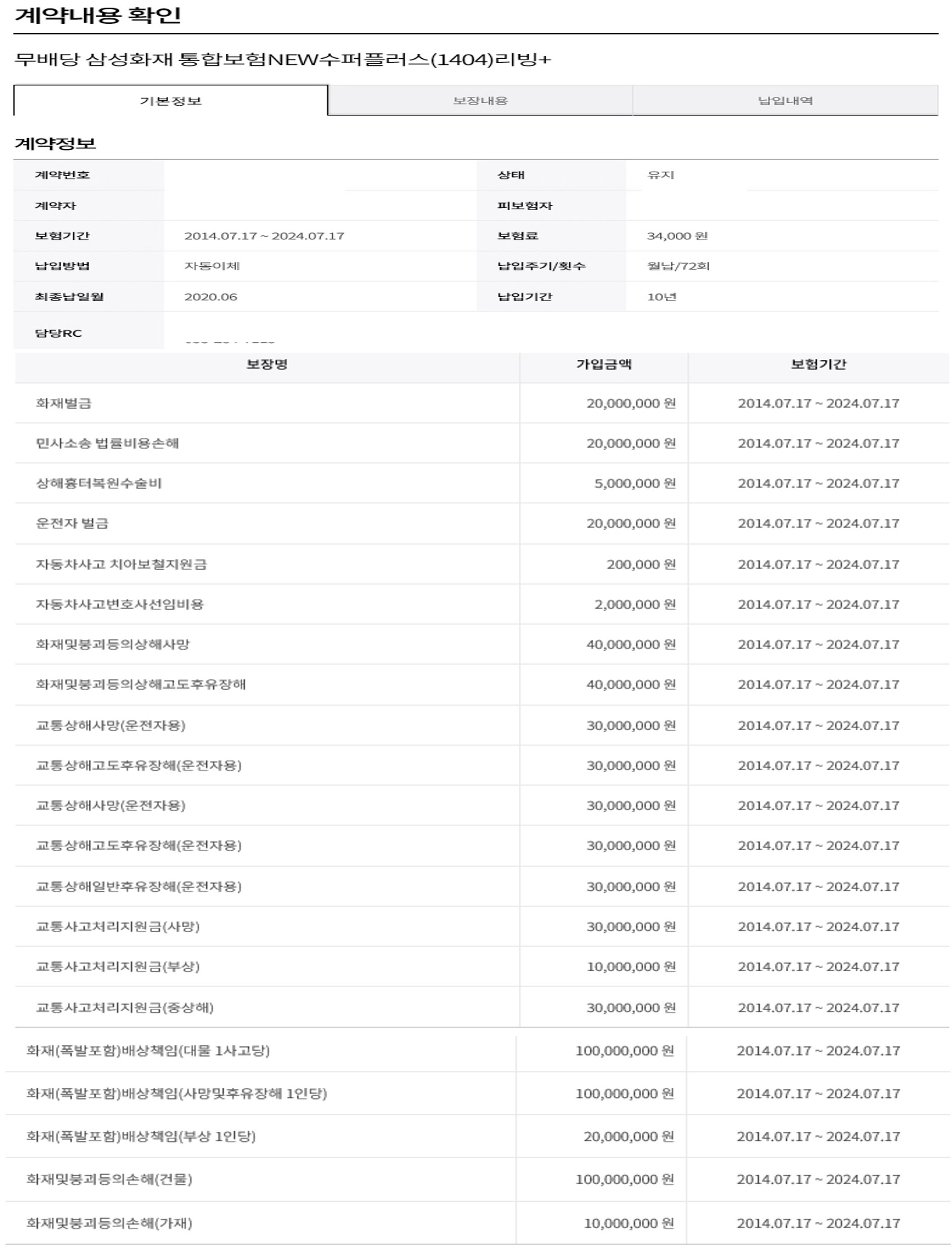This screenshot has height=1255, width=952.
Task: Select the 화재및붕괴등의상해고도후유장해 row
Action: [482, 684]
